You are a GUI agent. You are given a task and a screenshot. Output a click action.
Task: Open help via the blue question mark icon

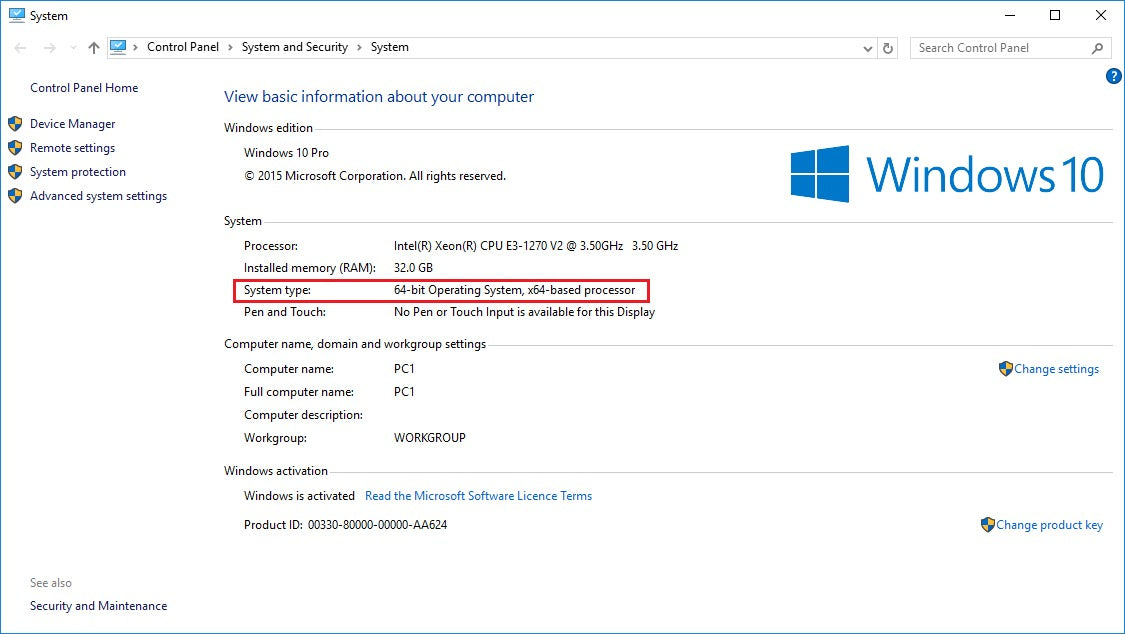[x=1113, y=76]
